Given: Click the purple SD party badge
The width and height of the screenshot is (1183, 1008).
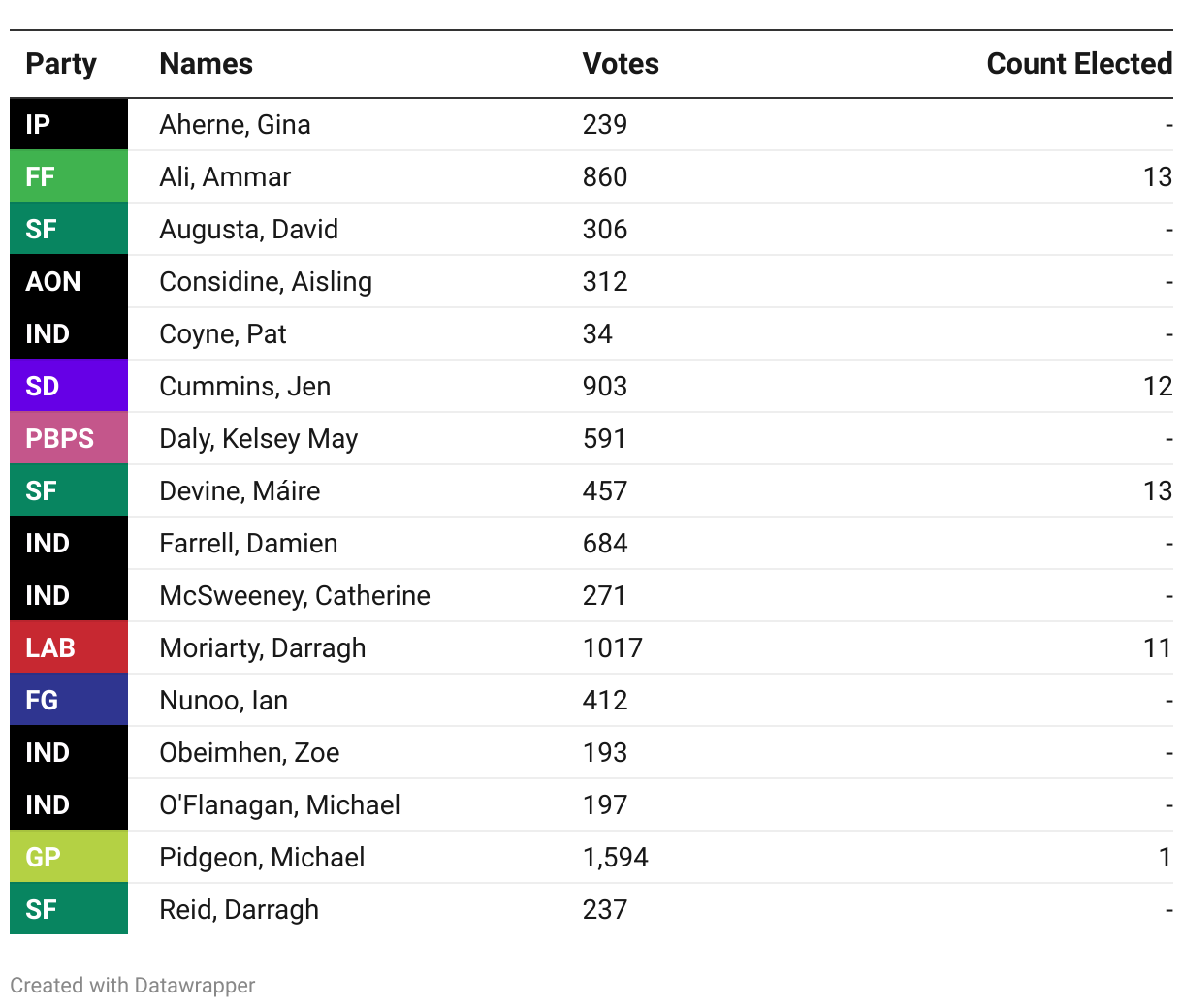Looking at the screenshot, I should [x=68, y=386].
